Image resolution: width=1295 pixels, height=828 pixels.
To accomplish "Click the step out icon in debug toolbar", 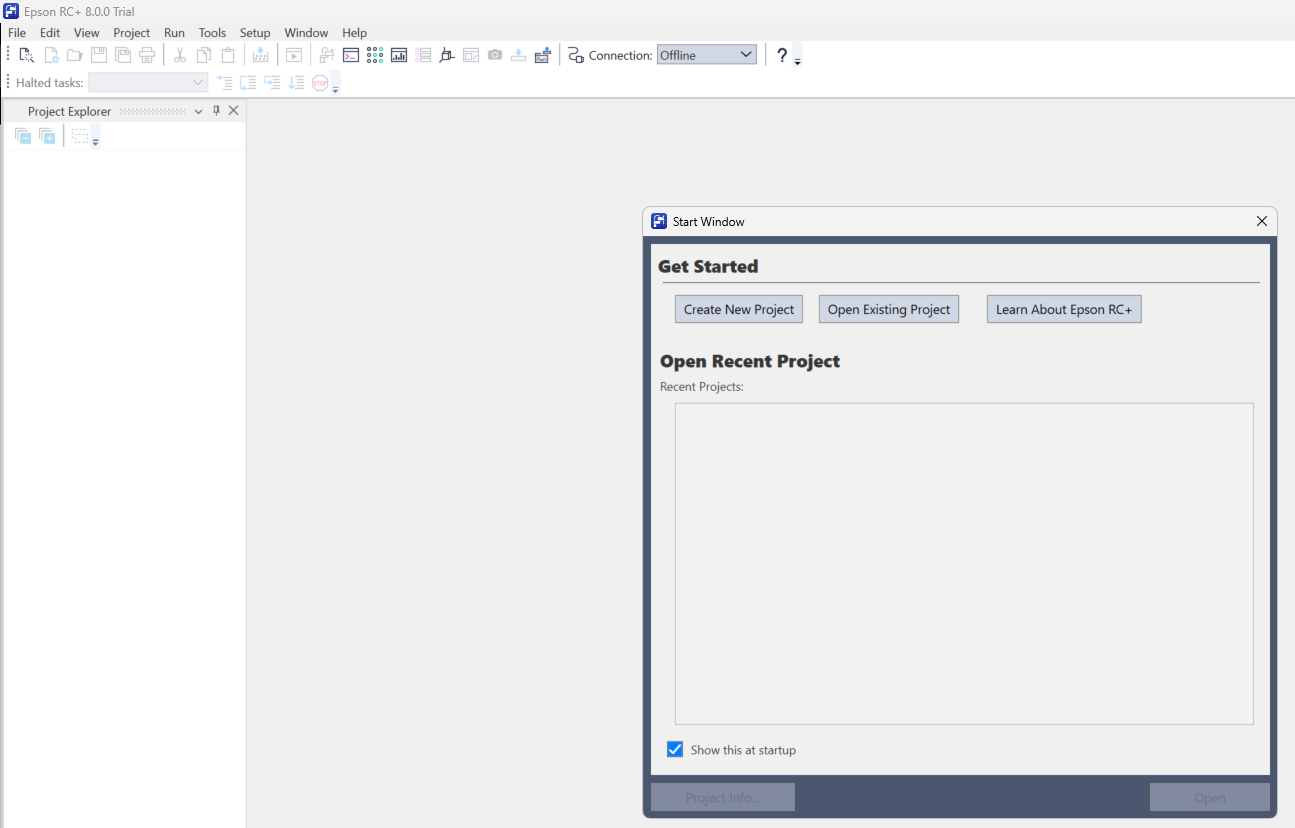I will tap(272, 83).
